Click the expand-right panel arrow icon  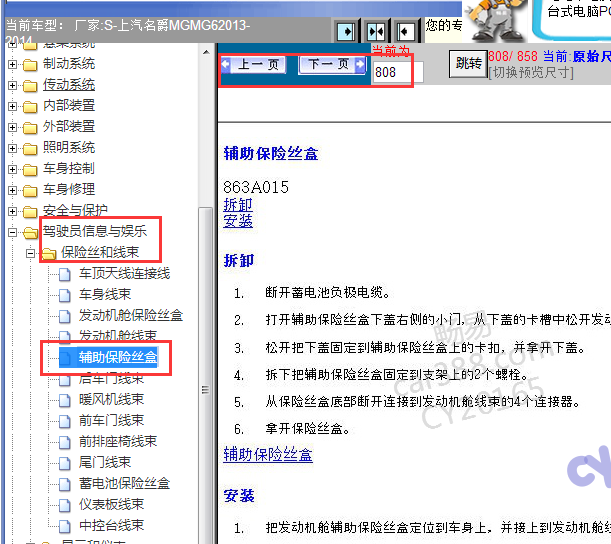(346, 31)
